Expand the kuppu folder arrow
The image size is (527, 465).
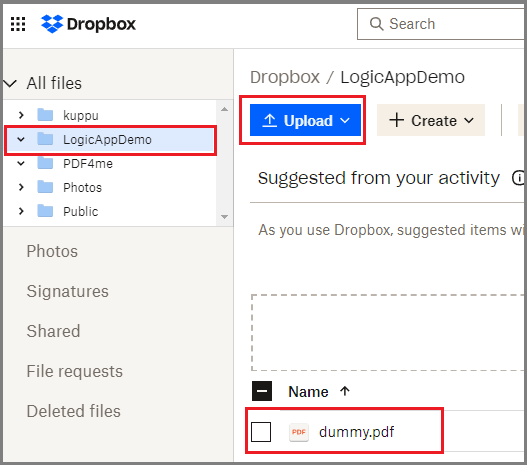[x=21, y=115]
